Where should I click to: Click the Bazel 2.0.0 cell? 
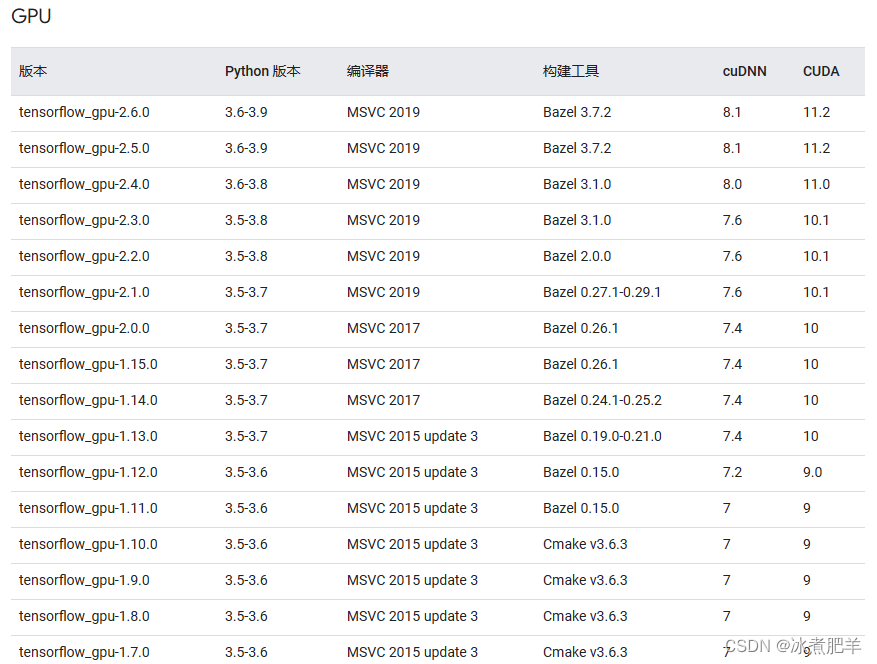(577, 256)
